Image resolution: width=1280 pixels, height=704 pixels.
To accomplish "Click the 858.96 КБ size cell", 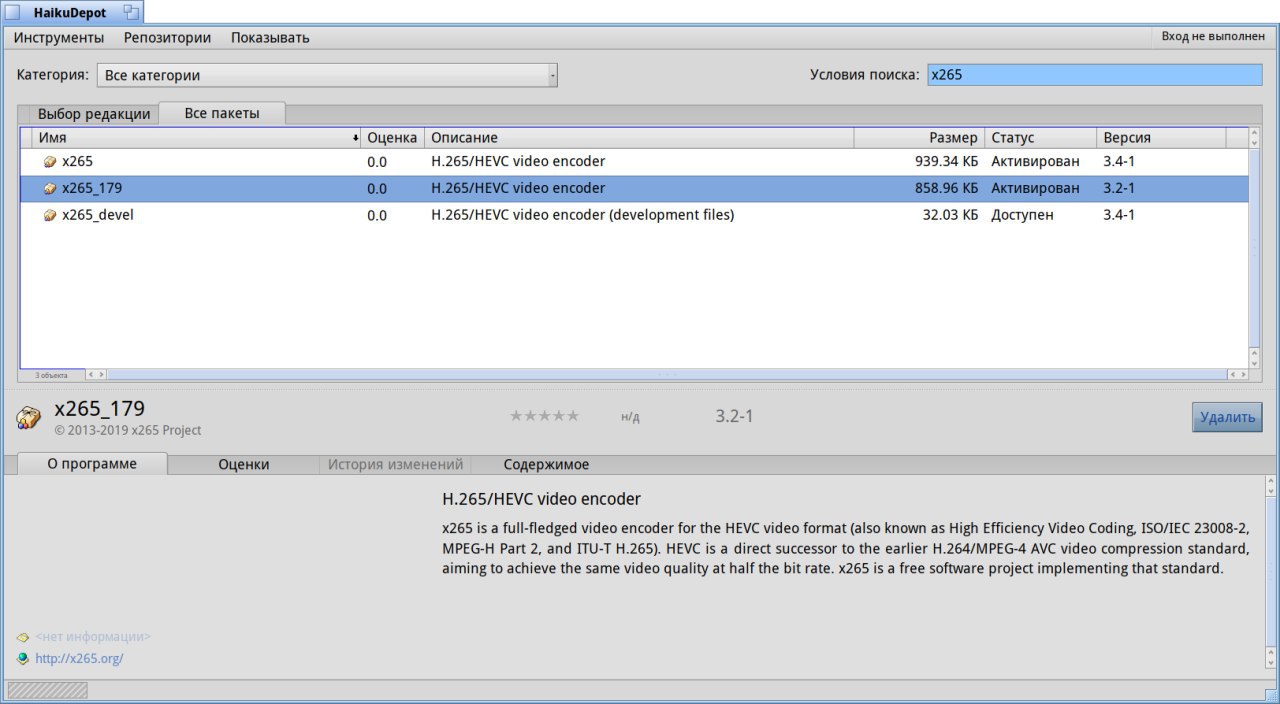I will click(946, 188).
